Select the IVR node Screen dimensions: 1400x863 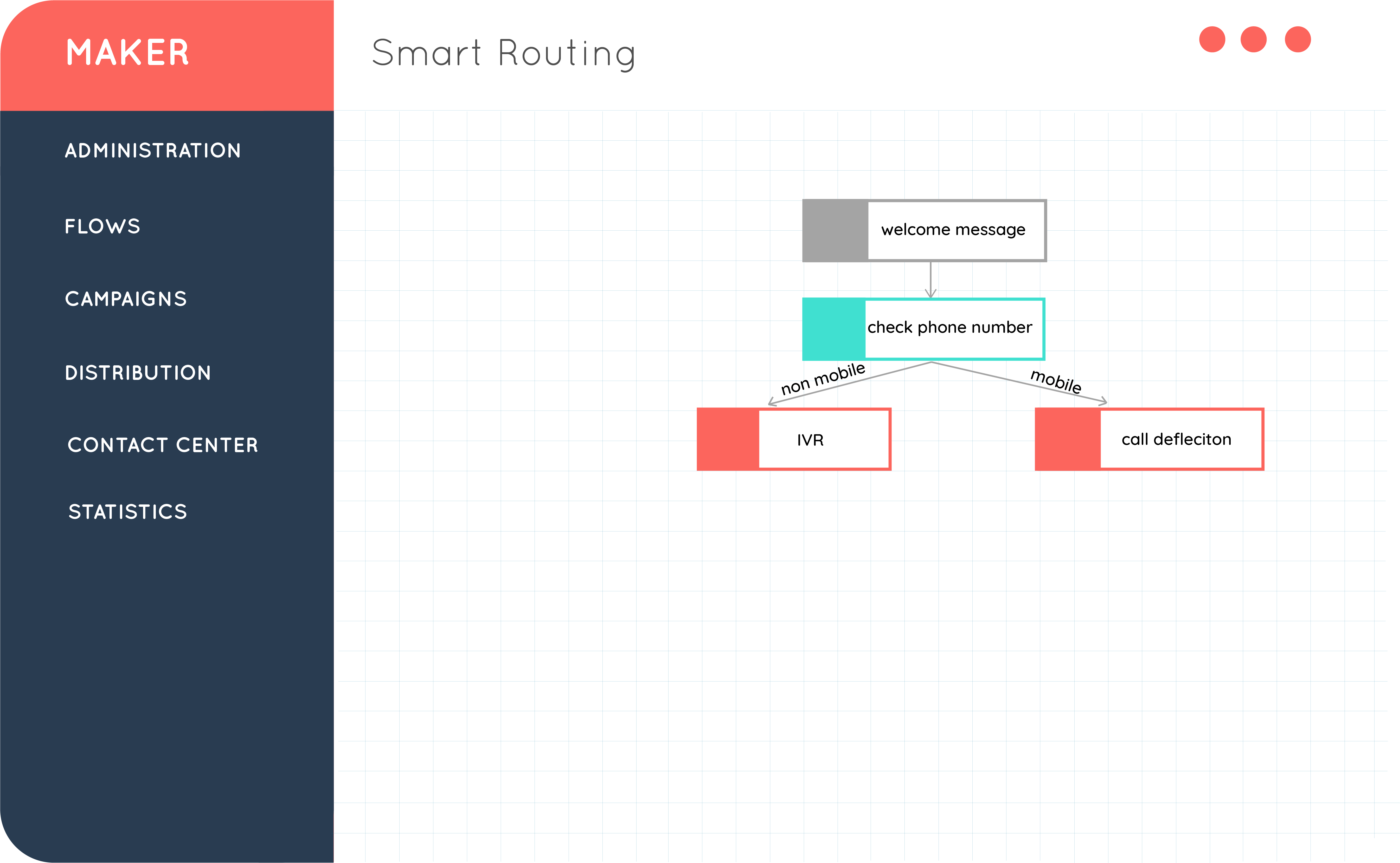[794, 439]
